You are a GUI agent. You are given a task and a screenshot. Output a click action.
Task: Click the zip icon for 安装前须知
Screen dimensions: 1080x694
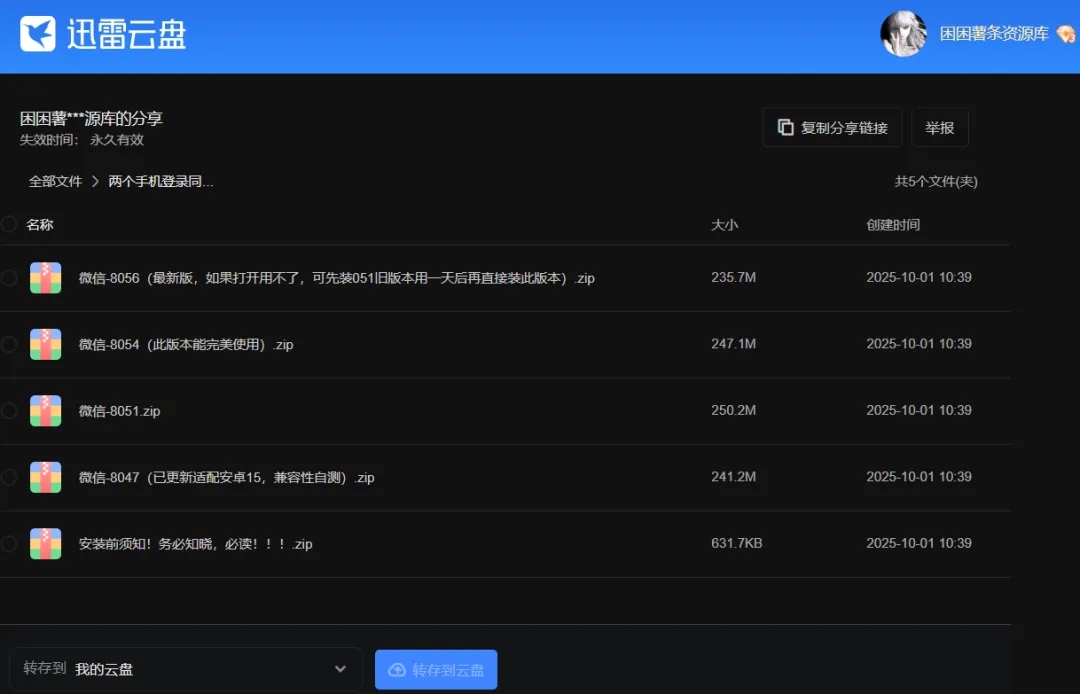(45, 544)
